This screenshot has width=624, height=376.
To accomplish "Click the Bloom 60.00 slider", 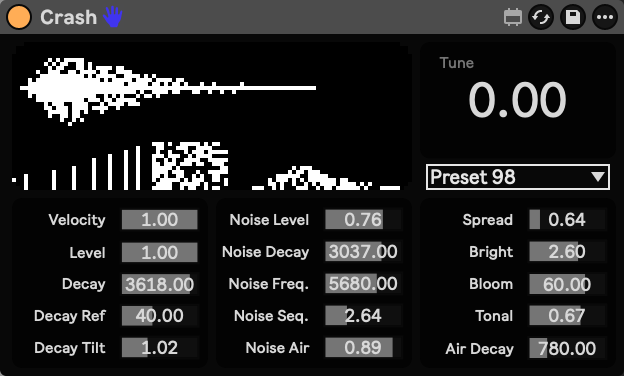I will pyautogui.click(x=567, y=284).
